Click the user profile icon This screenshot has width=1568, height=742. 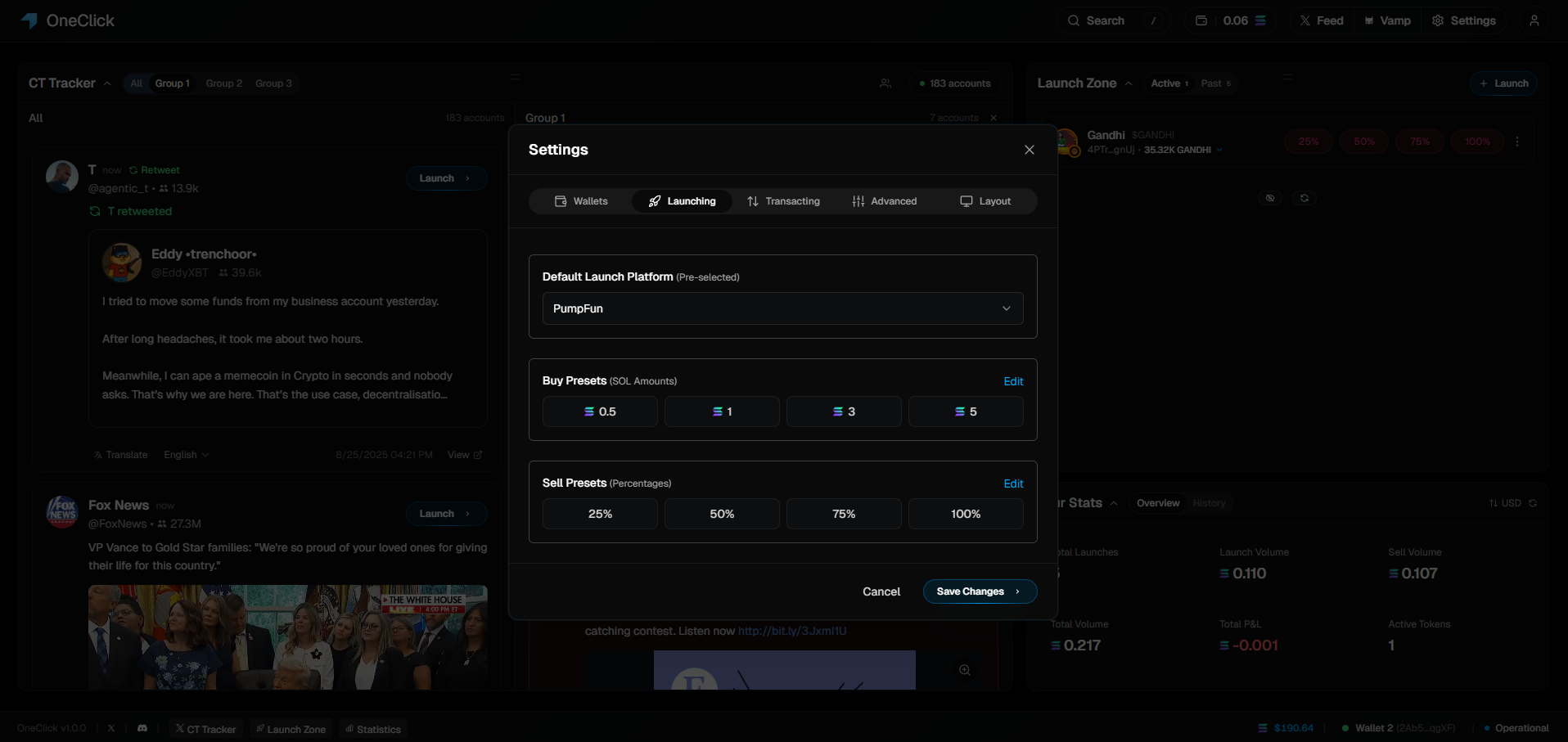click(1534, 20)
